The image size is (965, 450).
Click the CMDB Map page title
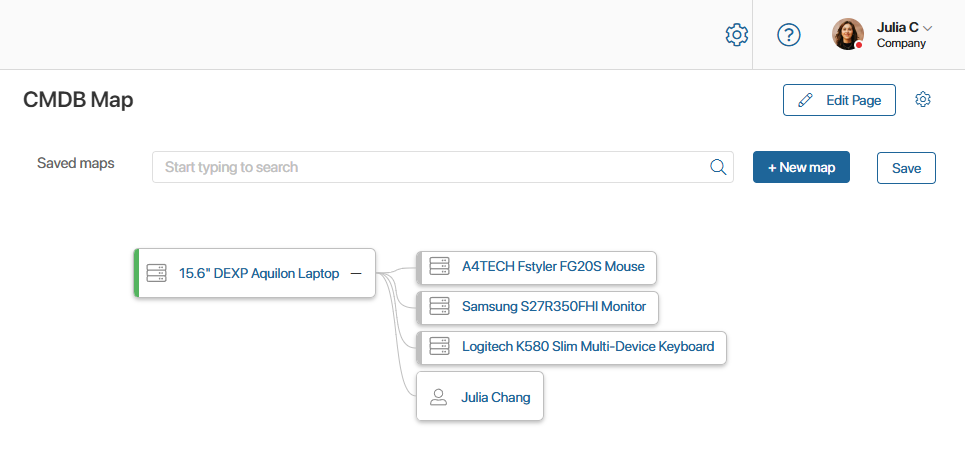pyautogui.click(x=78, y=100)
